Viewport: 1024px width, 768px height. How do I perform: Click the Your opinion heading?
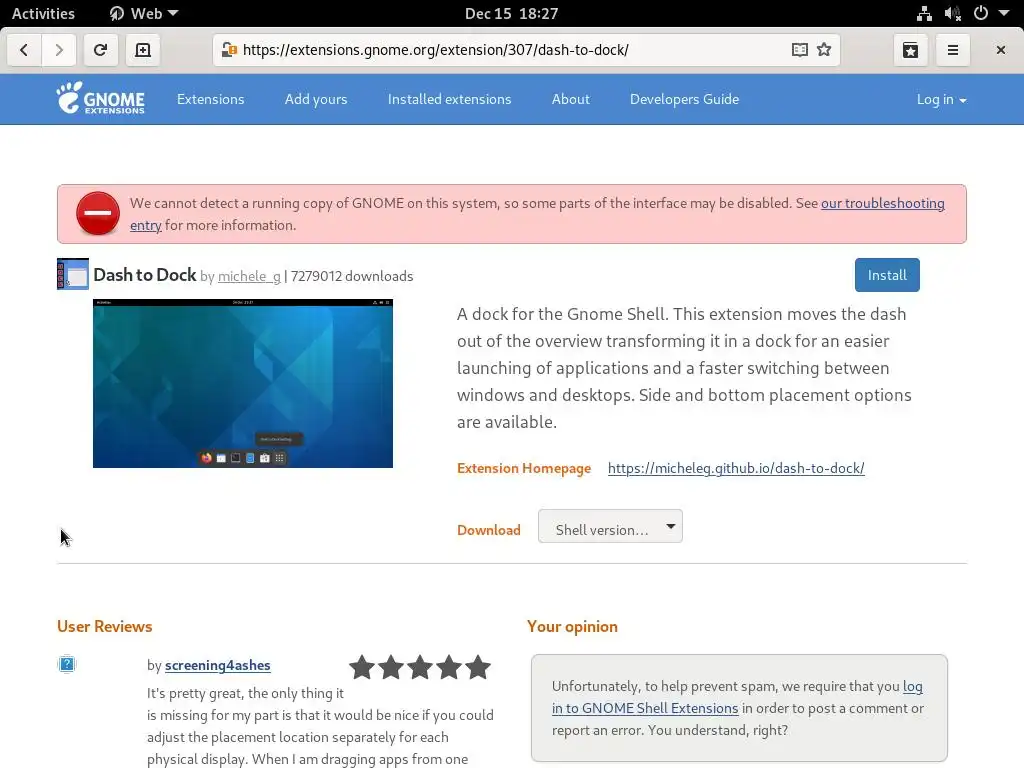tap(572, 626)
